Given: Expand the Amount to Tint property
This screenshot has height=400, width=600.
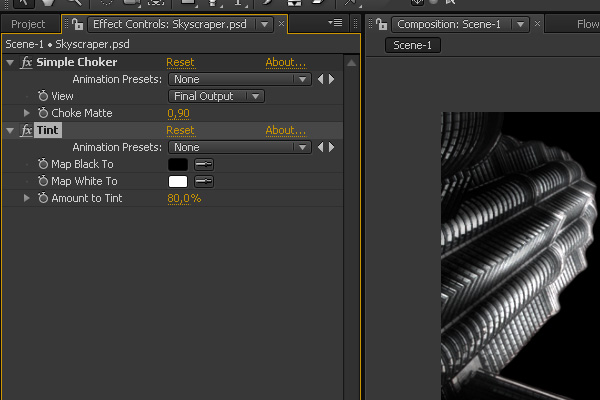Looking at the screenshot, I should pyautogui.click(x=26, y=198).
